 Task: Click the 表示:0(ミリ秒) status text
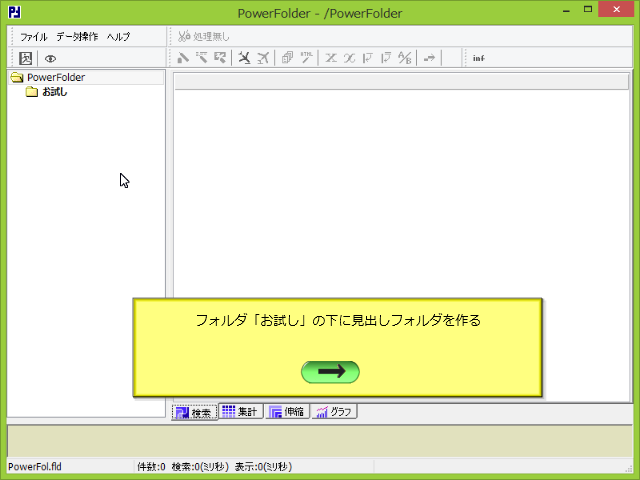click(x=263, y=467)
